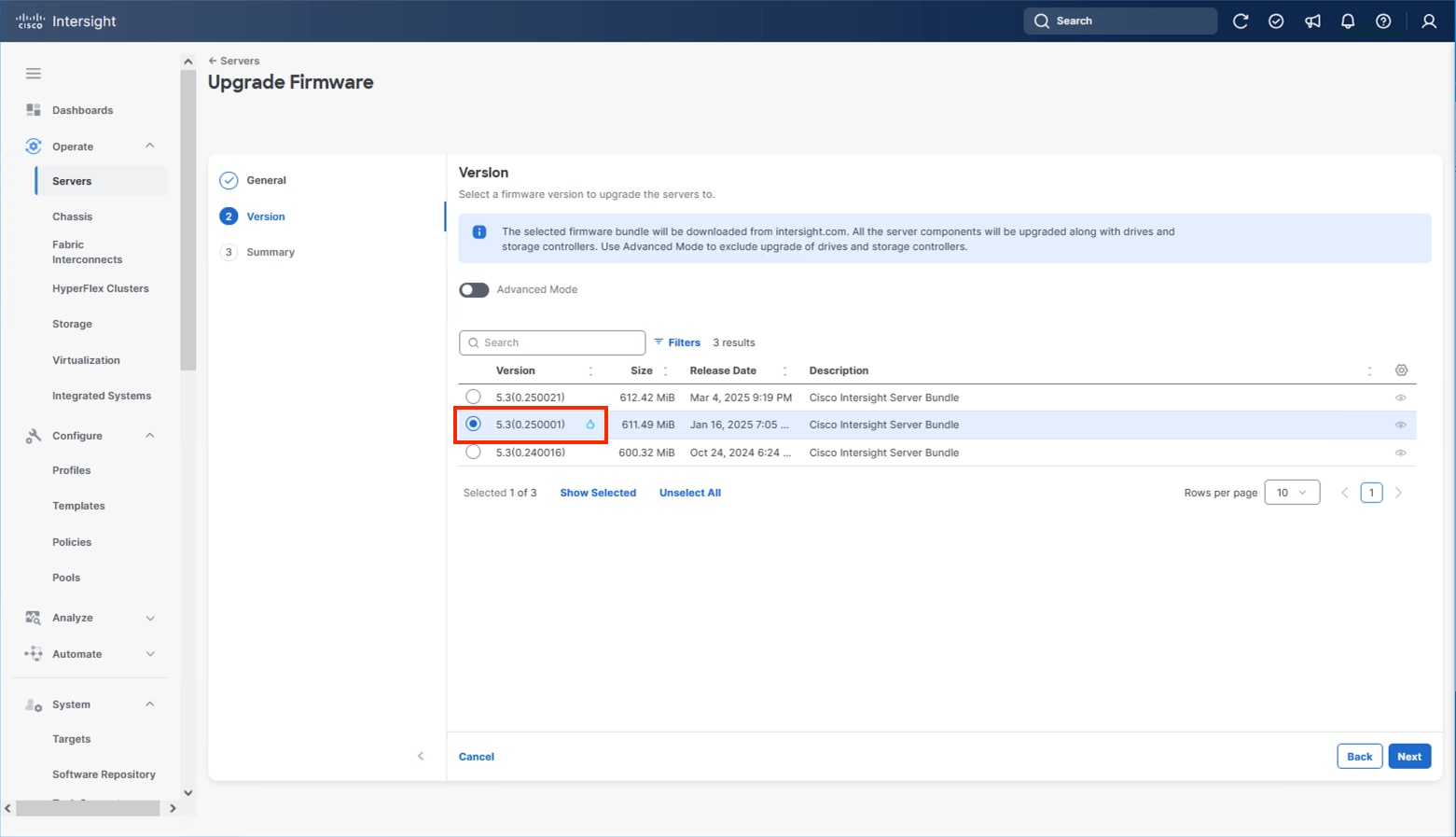This screenshot has height=837, width=1456.
Task: Switch to the Summary step
Action: tap(270, 251)
